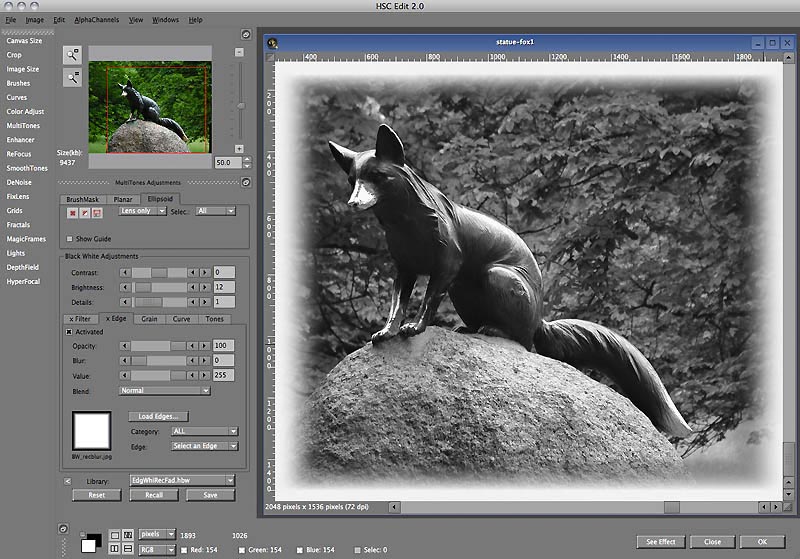
Task: Click the red X icon in Ellipsoid tab
Action: (x=73, y=213)
